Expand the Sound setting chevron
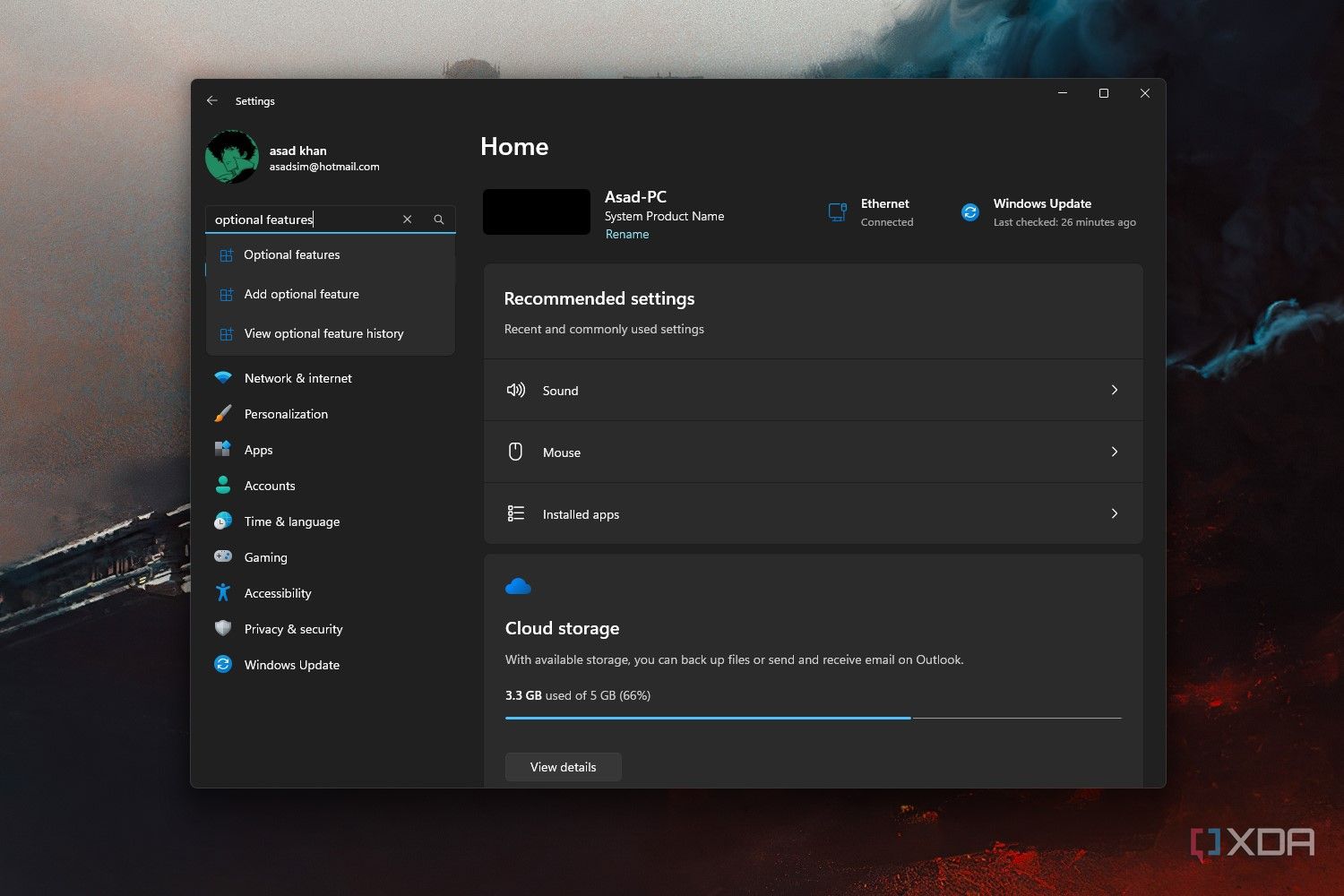The width and height of the screenshot is (1344, 896). click(1115, 390)
